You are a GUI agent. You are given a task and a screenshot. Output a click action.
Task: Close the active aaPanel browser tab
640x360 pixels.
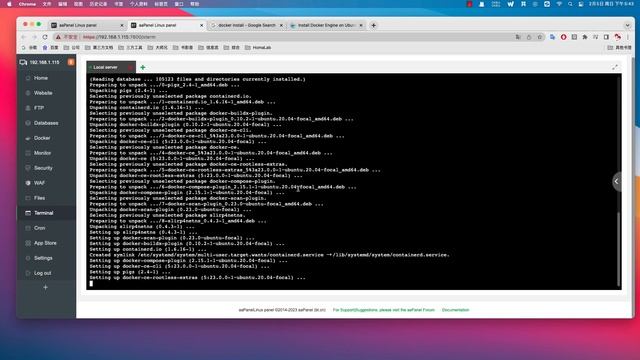coord(201,25)
